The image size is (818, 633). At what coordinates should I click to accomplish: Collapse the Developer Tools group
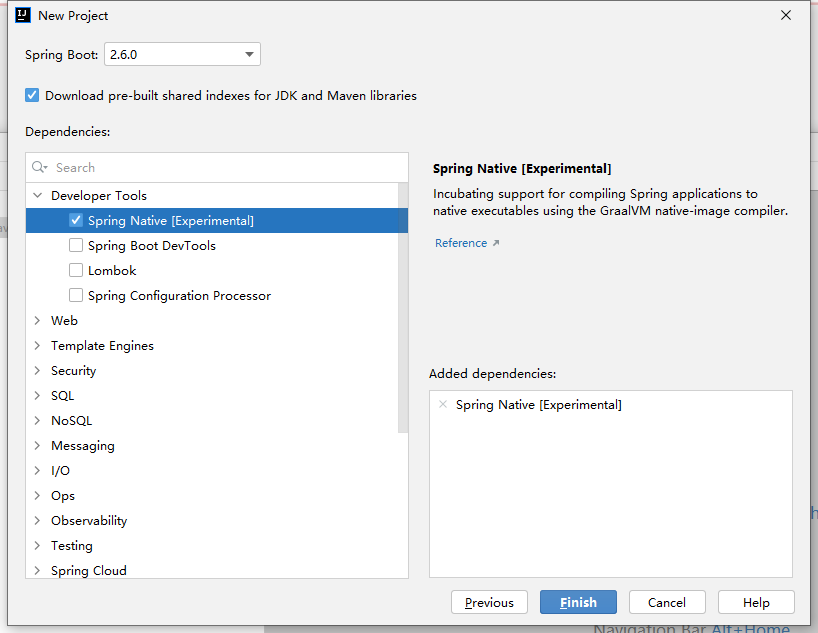pos(37,195)
